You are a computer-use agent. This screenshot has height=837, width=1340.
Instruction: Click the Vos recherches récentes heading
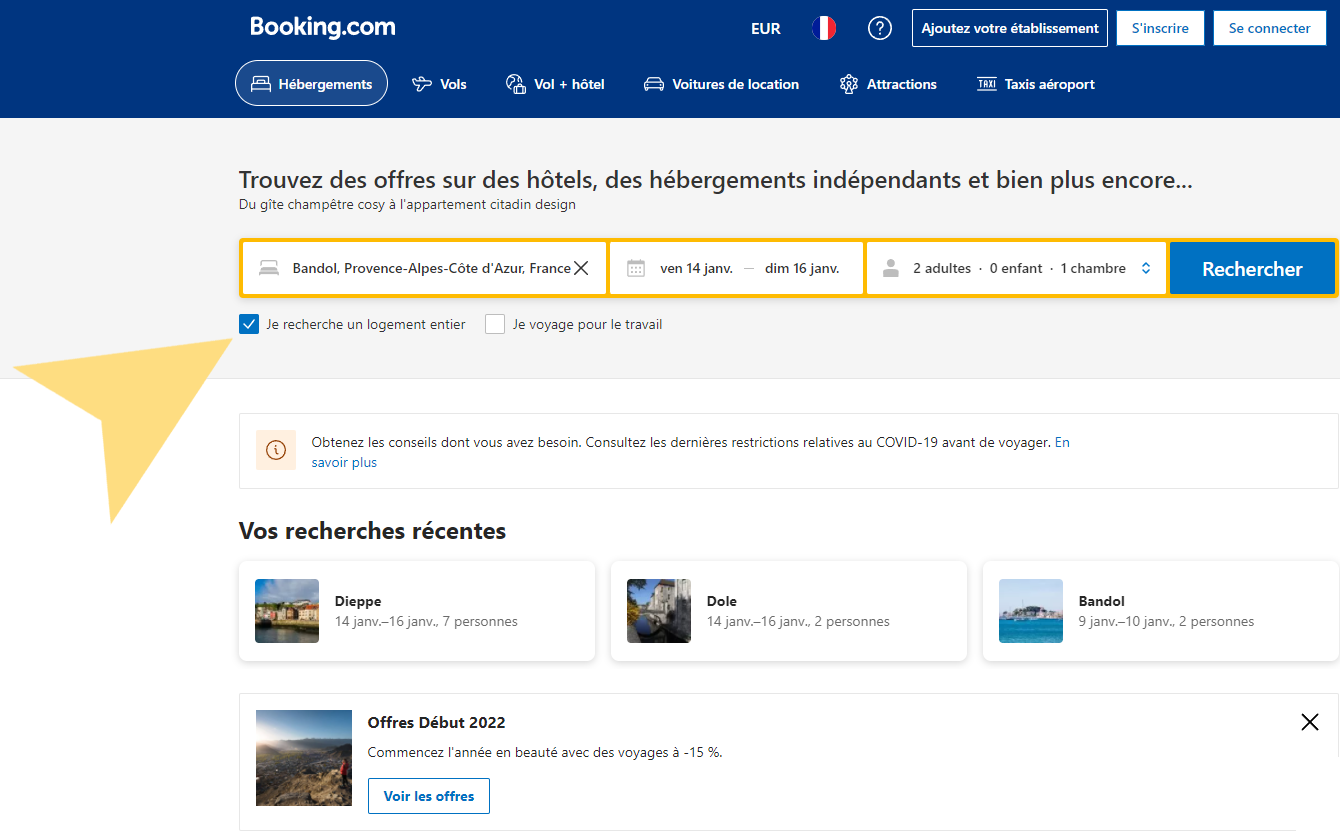coord(372,530)
